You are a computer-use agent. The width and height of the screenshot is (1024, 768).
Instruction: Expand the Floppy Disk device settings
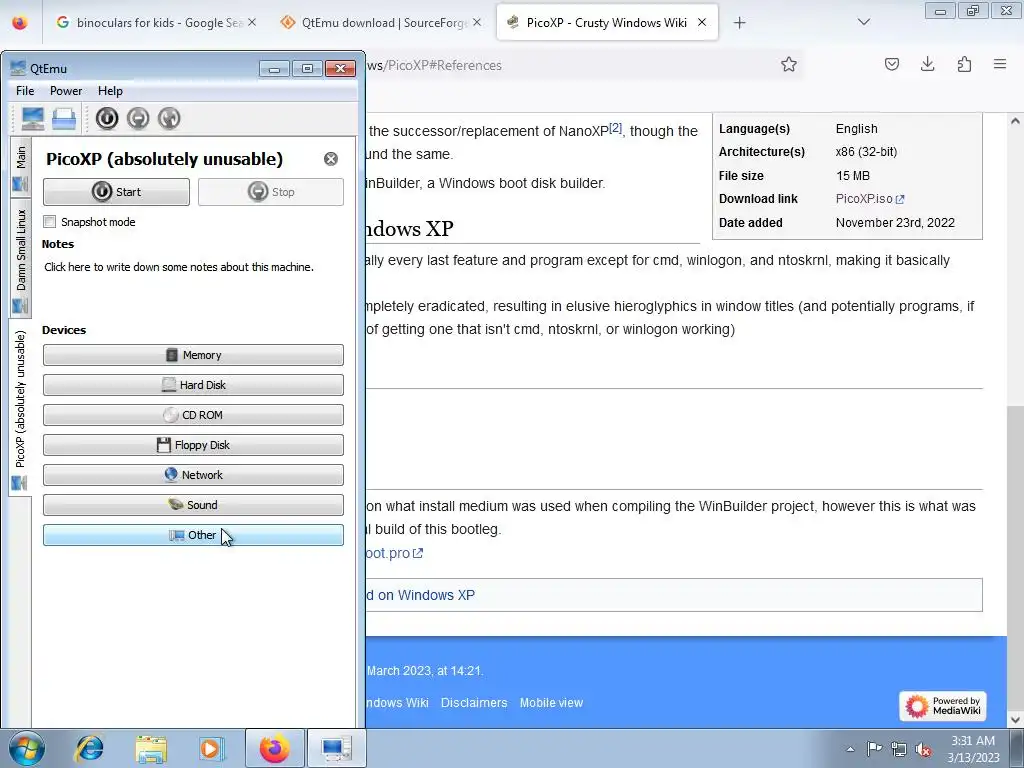[x=193, y=445]
